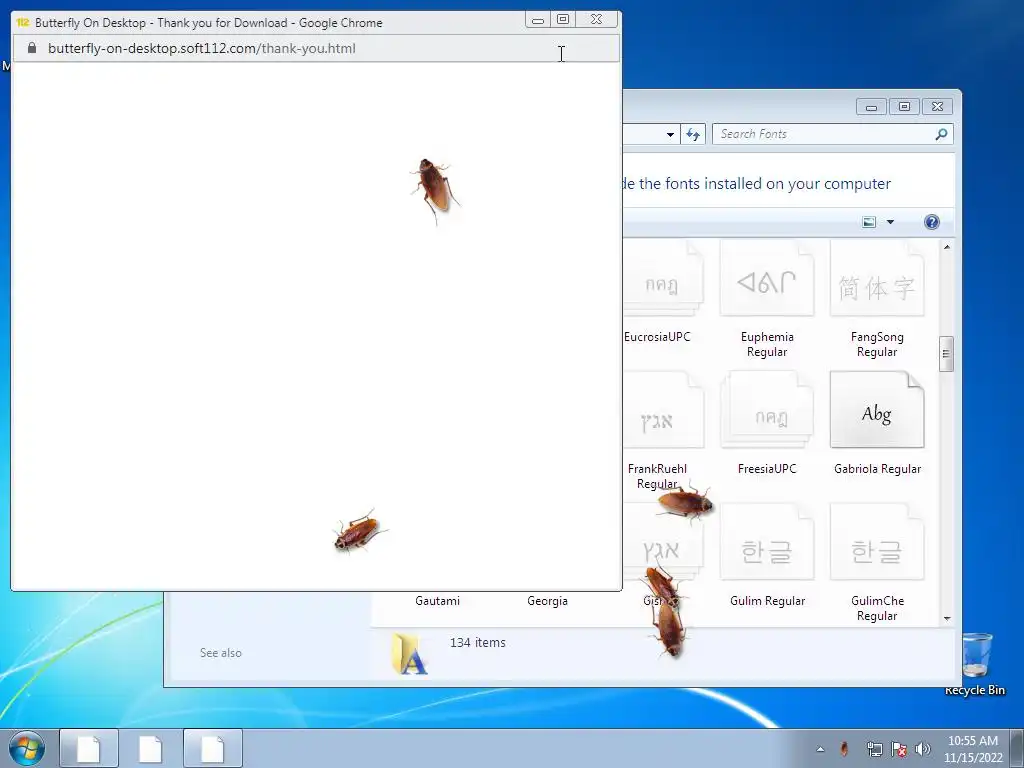Click the cockroach tray icon

tap(844, 748)
